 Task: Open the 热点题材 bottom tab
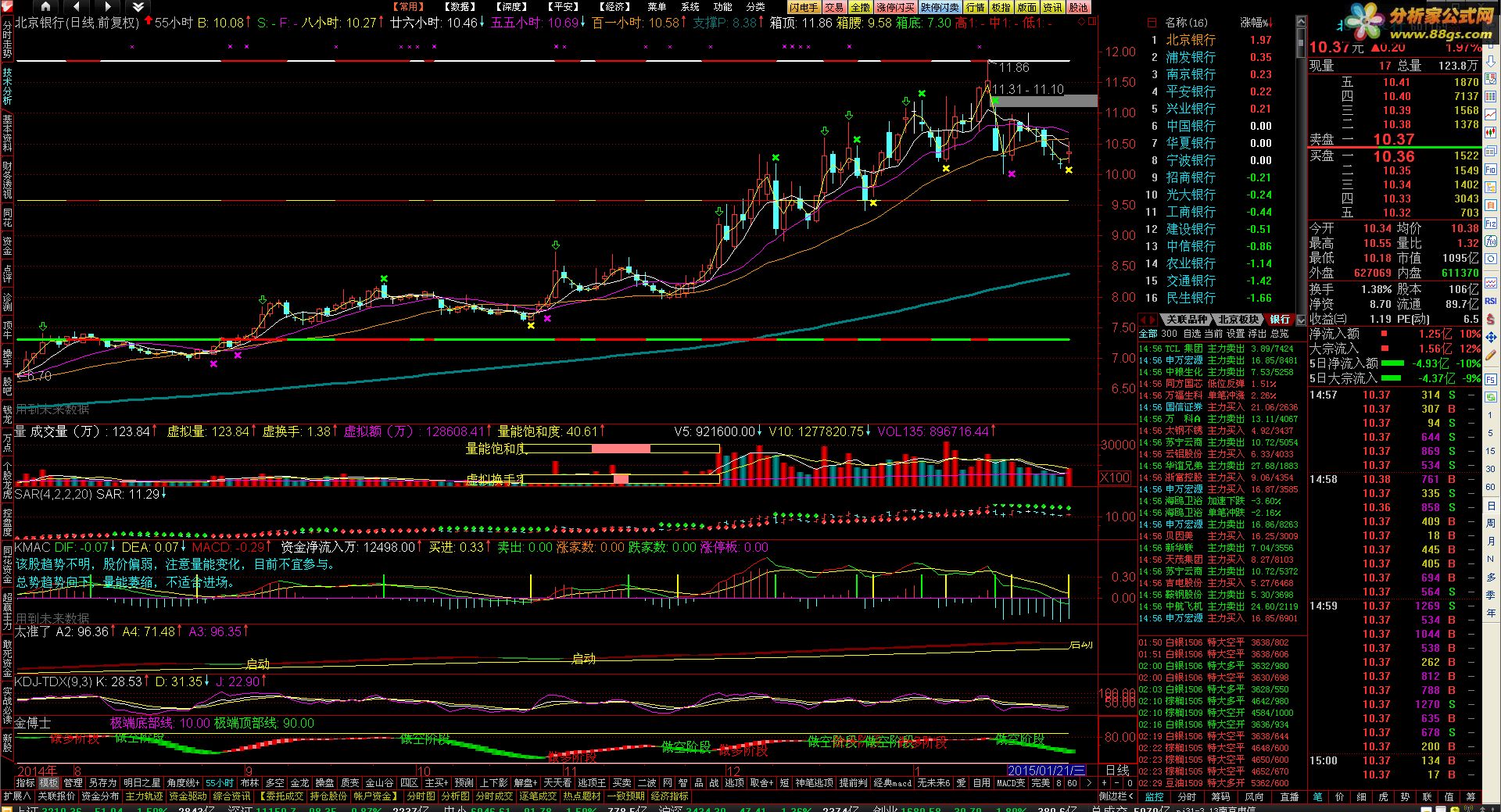pyautogui.click(x=582, y=796)
